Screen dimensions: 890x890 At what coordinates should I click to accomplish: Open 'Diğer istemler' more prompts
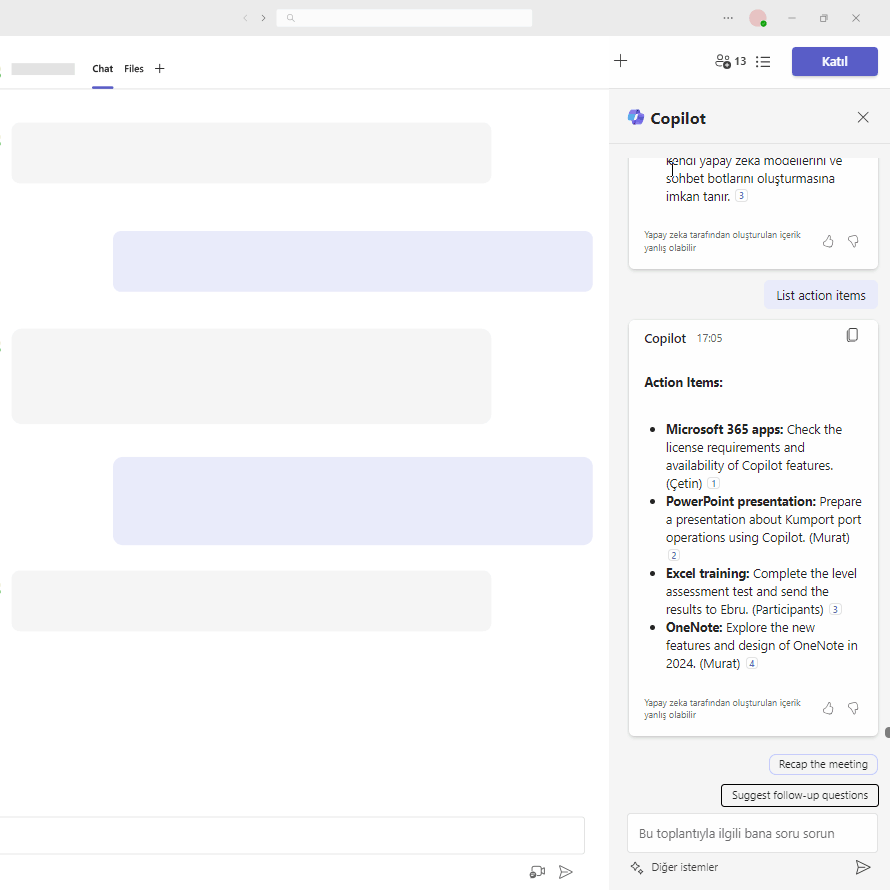674,867
